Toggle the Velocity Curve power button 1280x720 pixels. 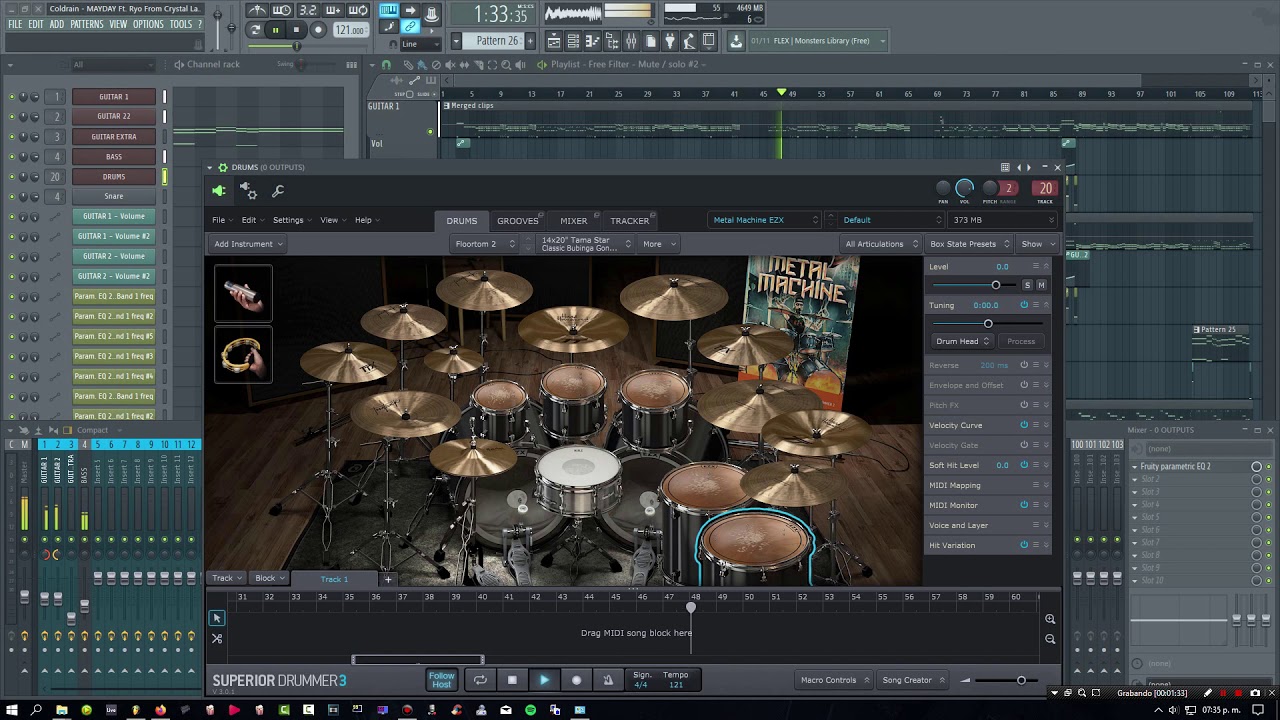coord(1024,425)
